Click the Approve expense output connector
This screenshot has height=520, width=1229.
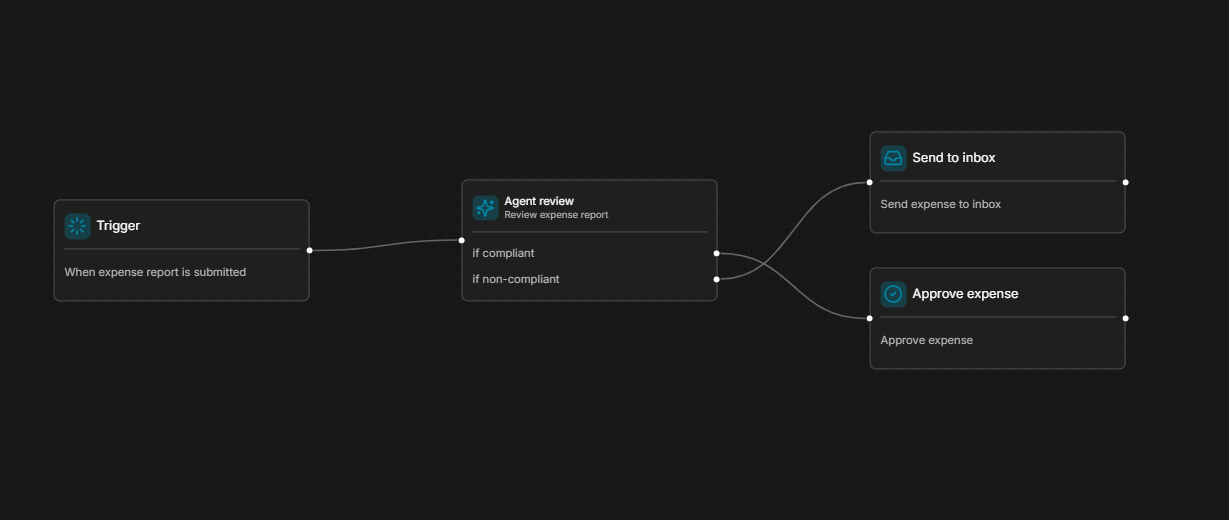[1125, 318]
